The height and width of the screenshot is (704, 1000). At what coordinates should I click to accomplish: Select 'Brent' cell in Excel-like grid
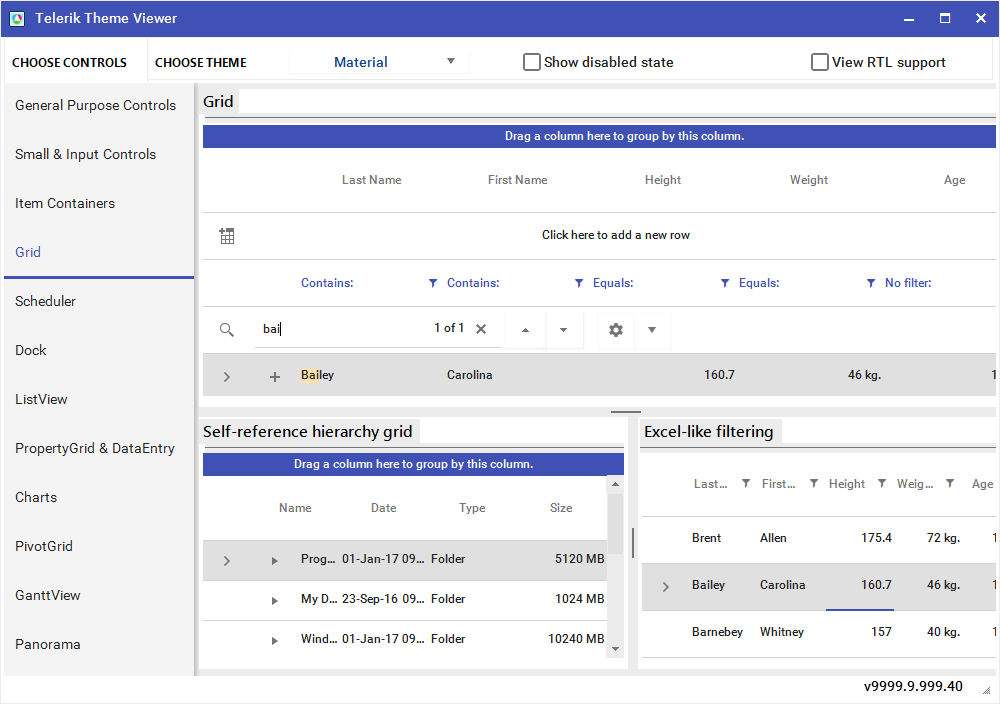point(706,538)
